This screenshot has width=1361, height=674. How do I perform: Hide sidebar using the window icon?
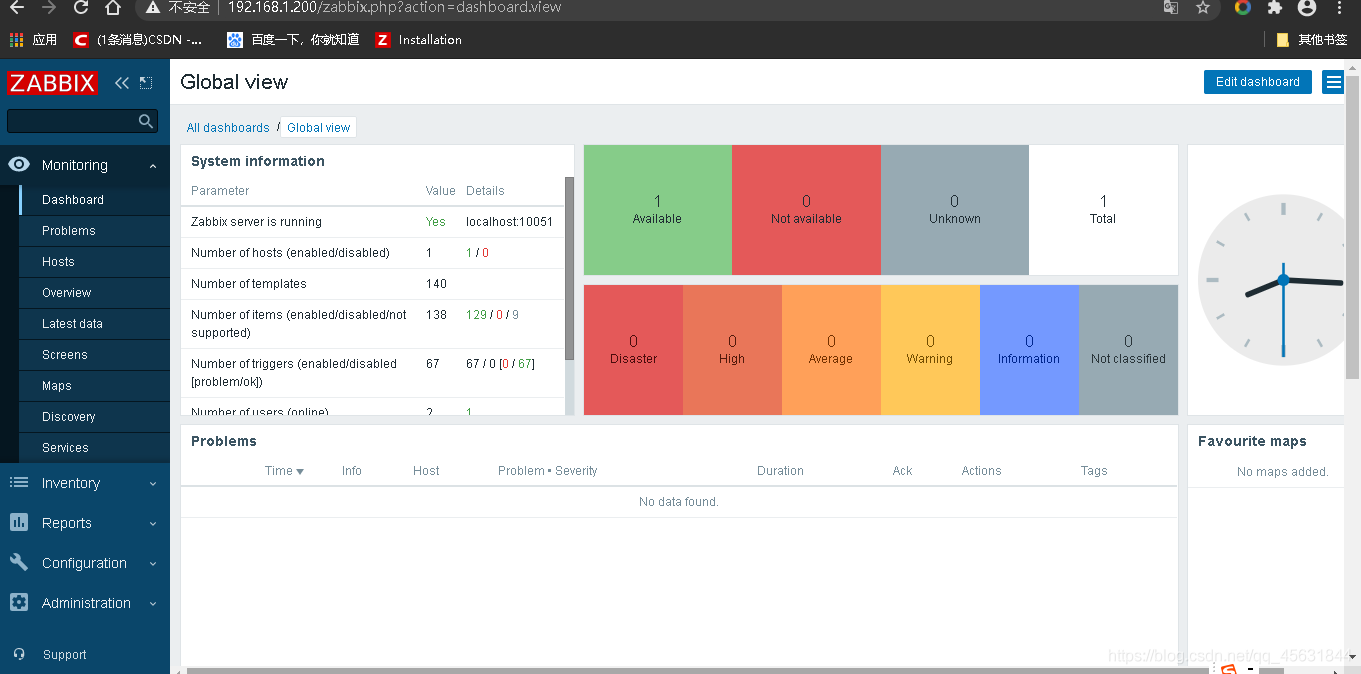tap(146, 83)
